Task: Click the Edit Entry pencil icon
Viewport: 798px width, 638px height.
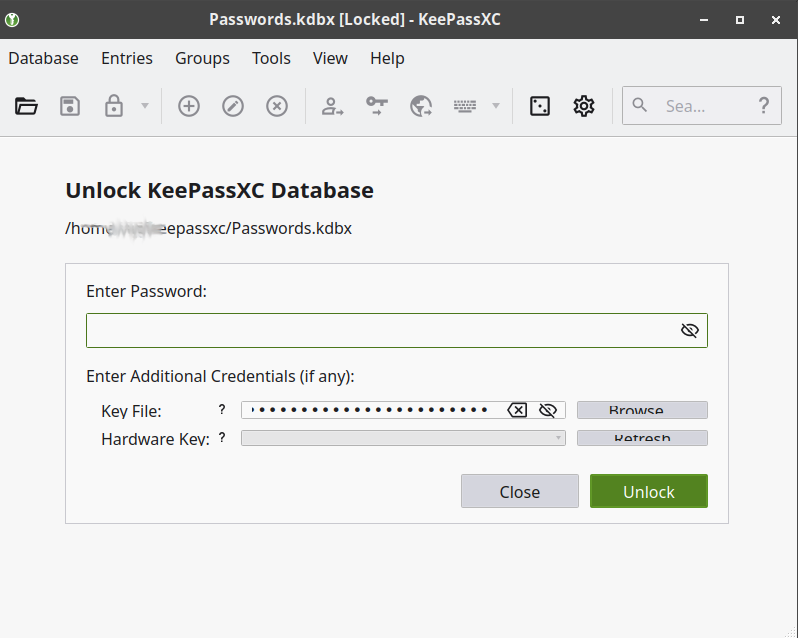Action: pyautogui.click(x=233, y=106)
